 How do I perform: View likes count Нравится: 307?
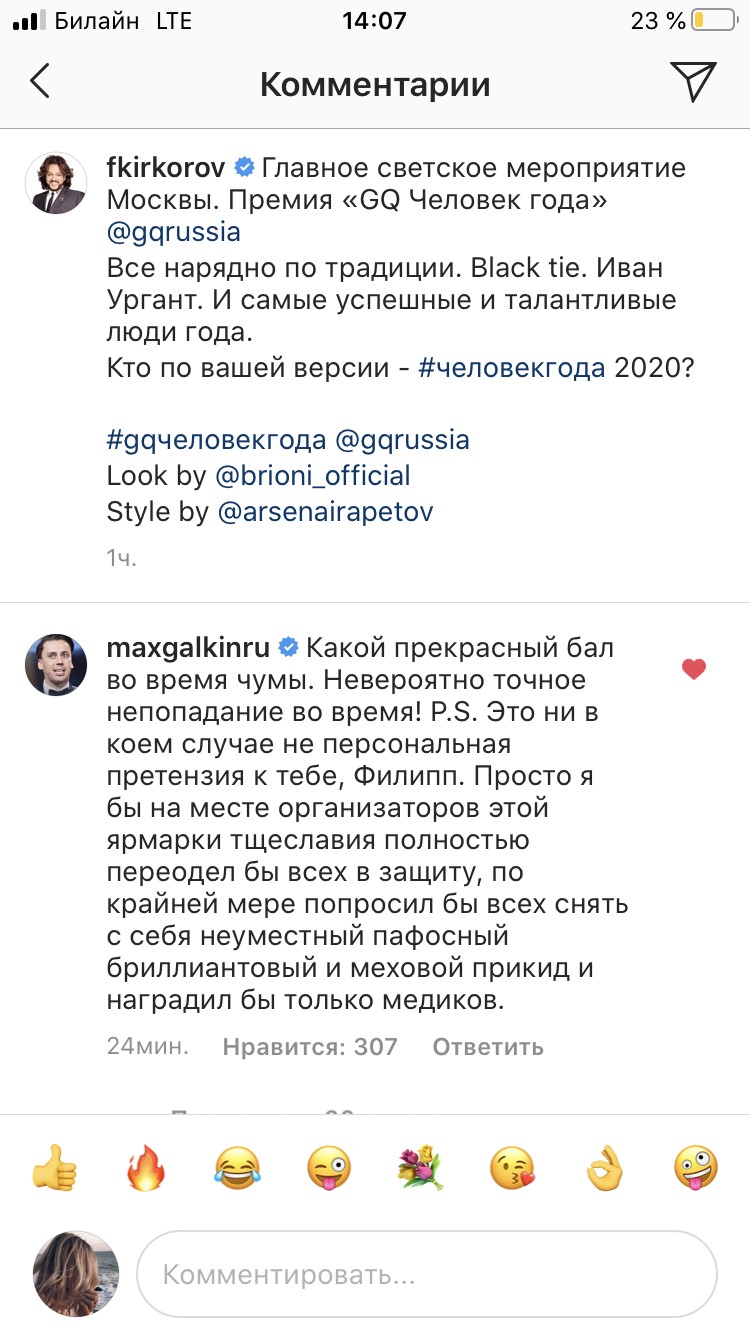tap(310, 1047)
